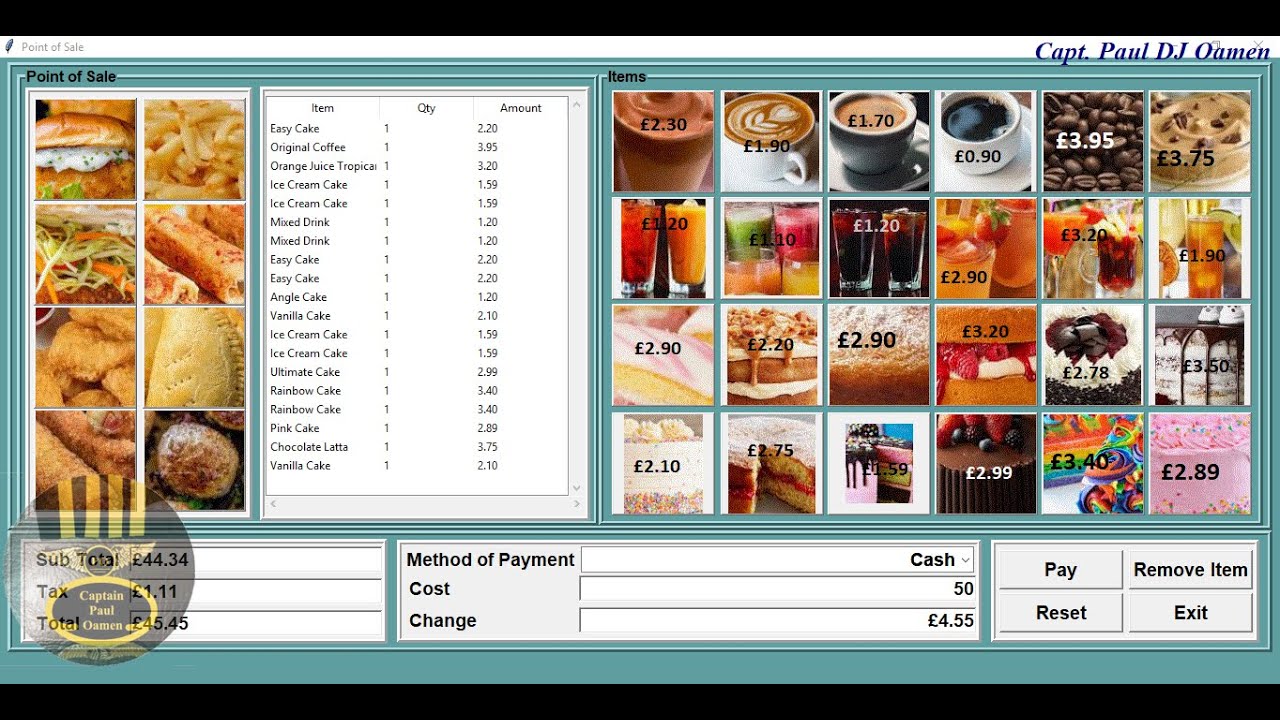
Task: Select the £2.78 black forest cake
Action: (x=1093, y=355)
